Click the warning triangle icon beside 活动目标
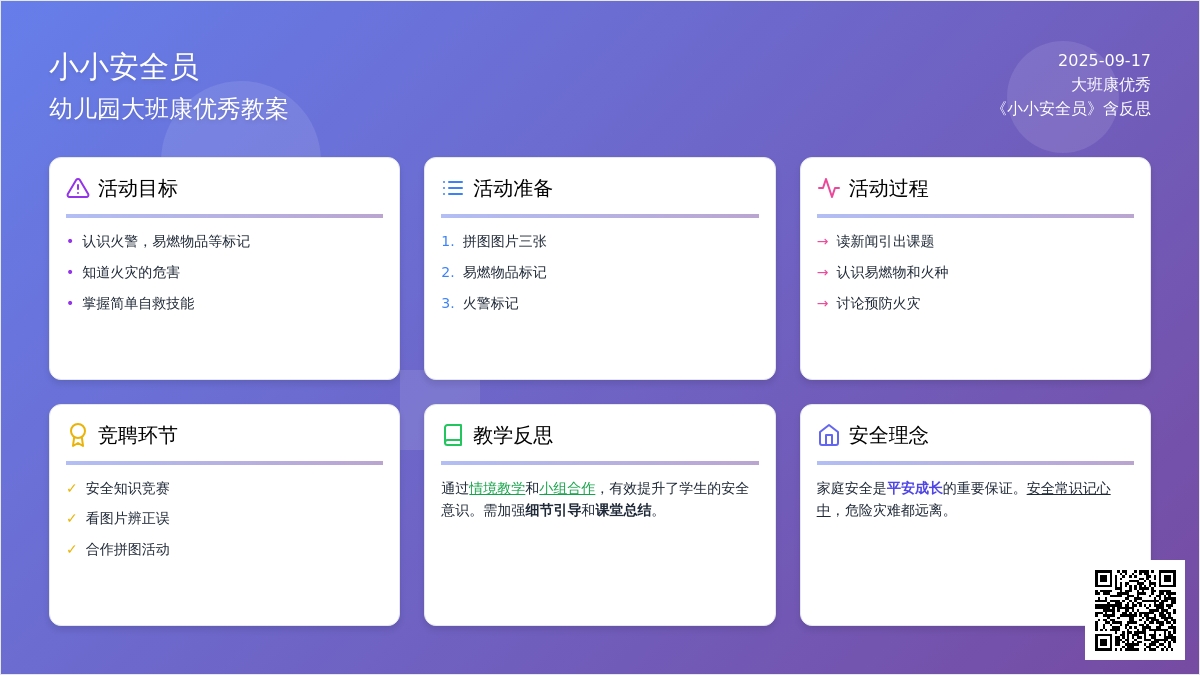Screen dimensions: 1200x675 (78, 188)
